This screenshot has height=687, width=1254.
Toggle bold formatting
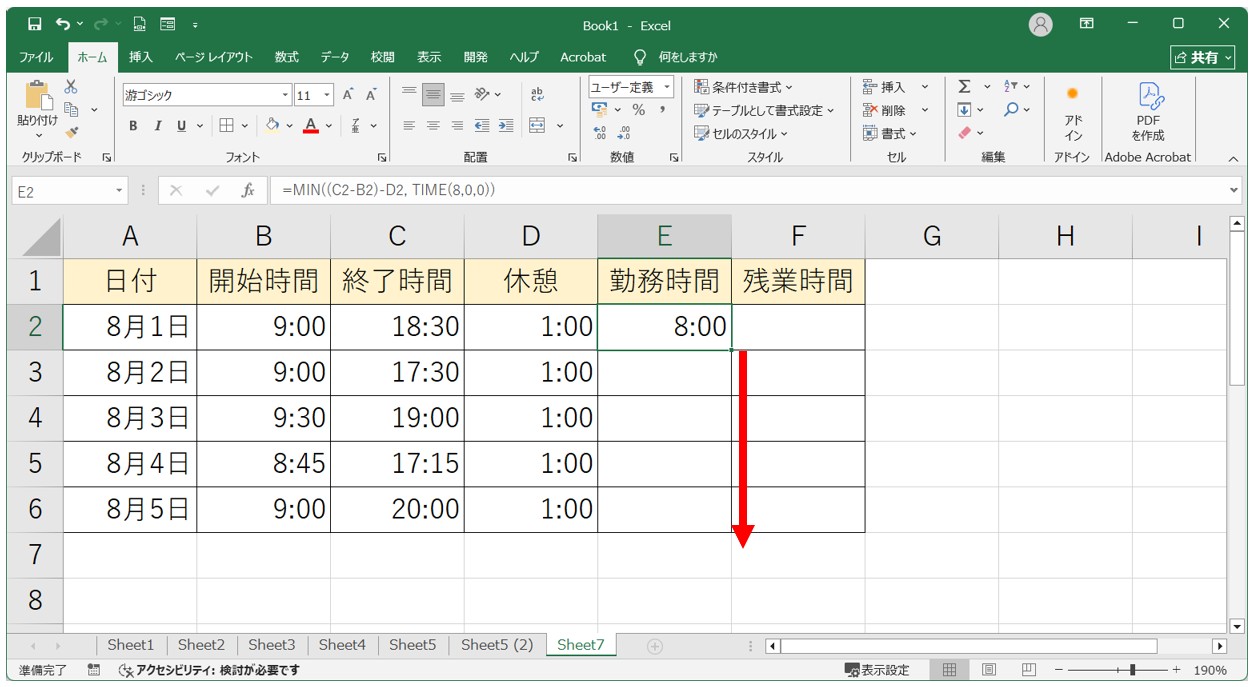(133, 126)
